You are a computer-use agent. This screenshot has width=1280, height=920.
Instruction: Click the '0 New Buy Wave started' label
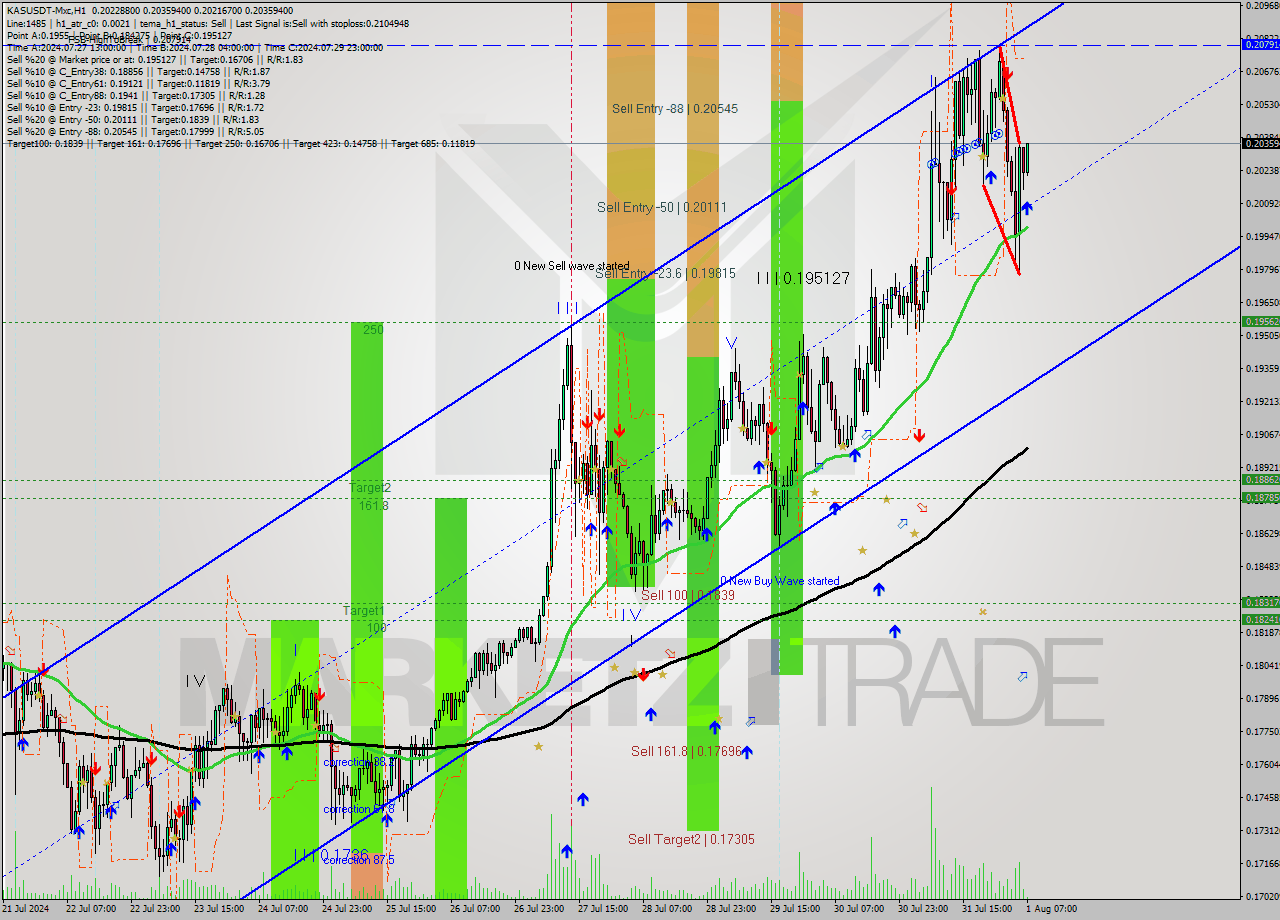pos(780,581)
